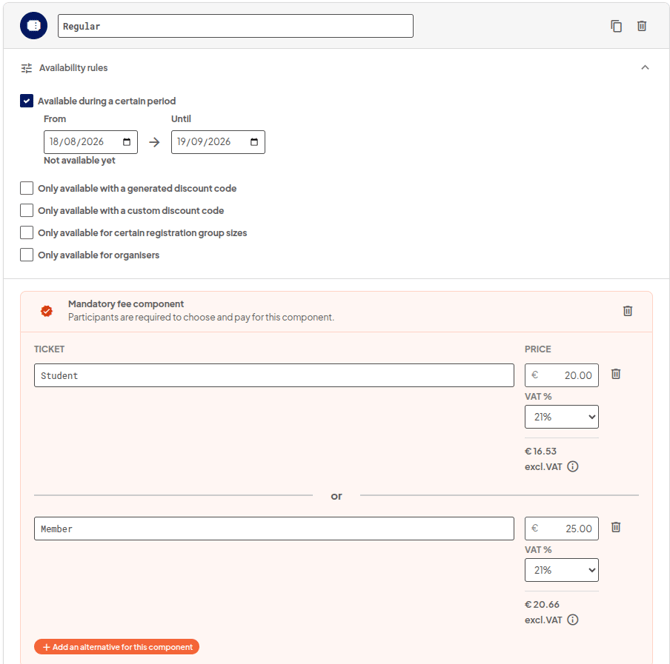670x664 pixels.
Task: Click the Member price field
Action: pos(561,528)
